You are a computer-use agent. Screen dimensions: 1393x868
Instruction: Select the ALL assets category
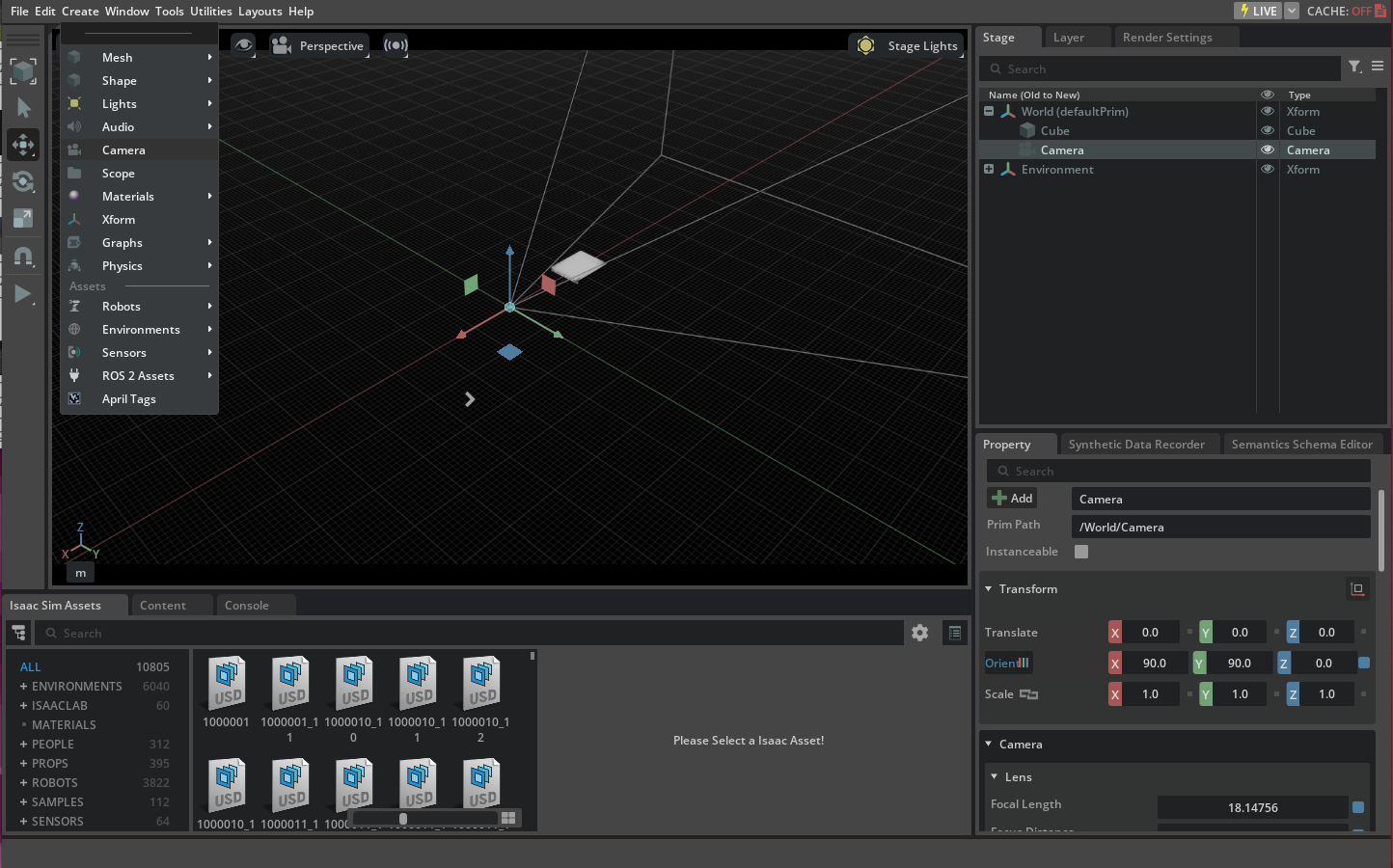click(30, 666)
